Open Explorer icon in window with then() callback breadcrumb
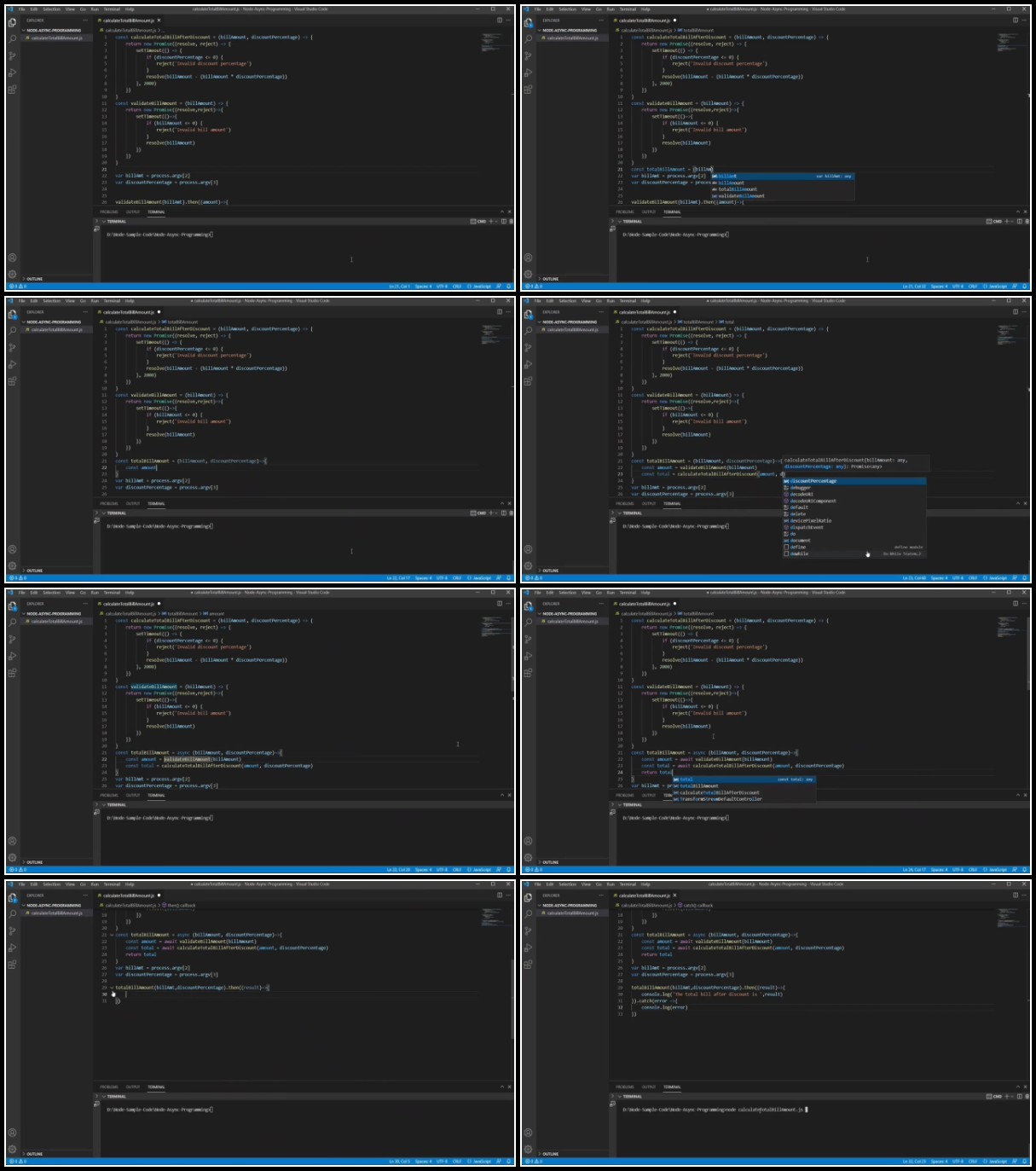Viewport: 1036px width, 1171px height. pyautogui.click(x=13, y=897)
